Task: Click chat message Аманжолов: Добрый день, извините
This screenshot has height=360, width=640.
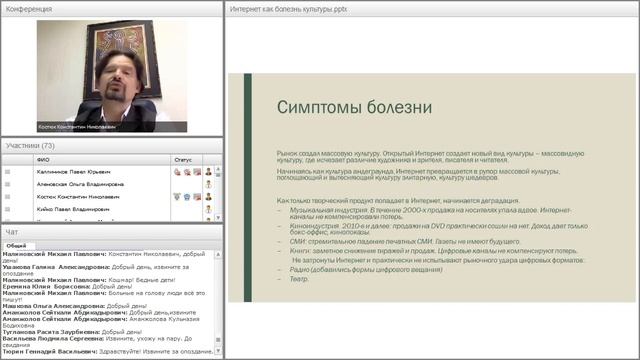Action: [99, 312]
